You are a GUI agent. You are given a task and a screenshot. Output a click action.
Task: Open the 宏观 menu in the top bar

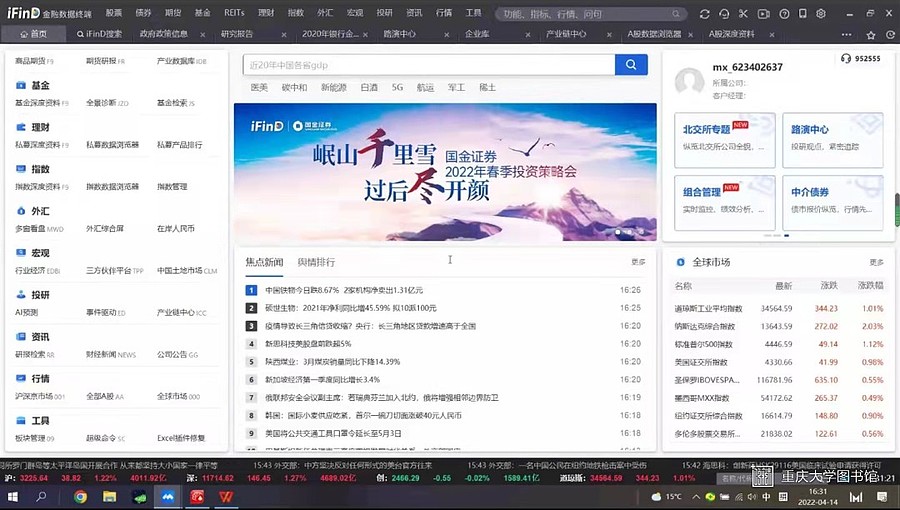point(355,13)
